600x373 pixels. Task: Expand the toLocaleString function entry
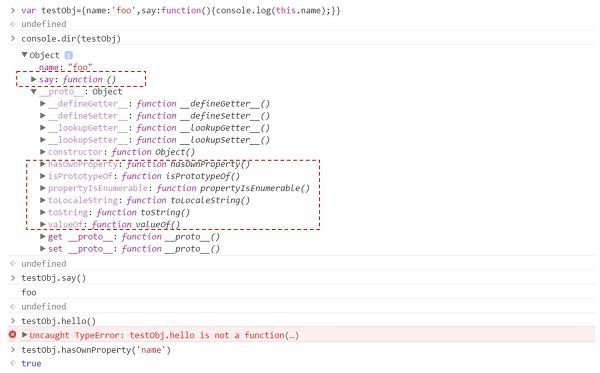[x=43, y=200]
